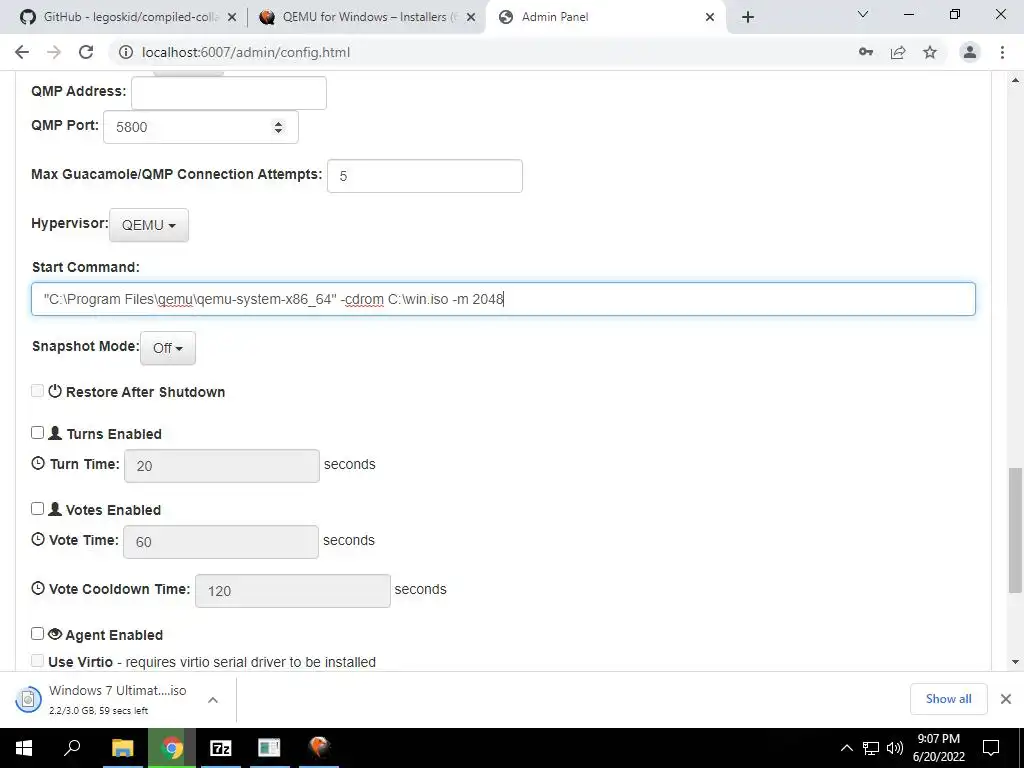Open the Chrome profile avatar

tap(970, 52)
